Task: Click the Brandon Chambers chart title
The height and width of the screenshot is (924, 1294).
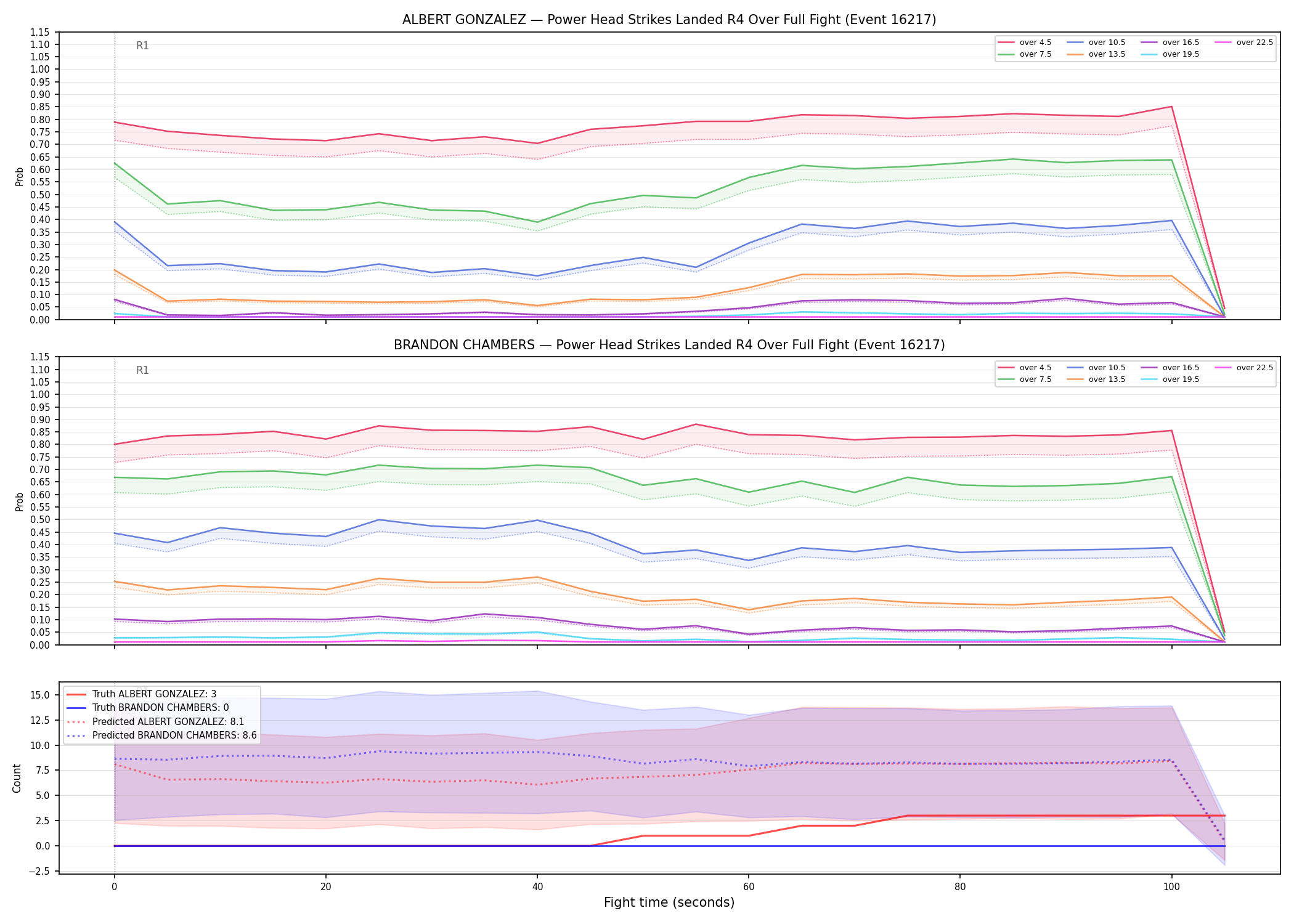Action: (x=669, y=345)
